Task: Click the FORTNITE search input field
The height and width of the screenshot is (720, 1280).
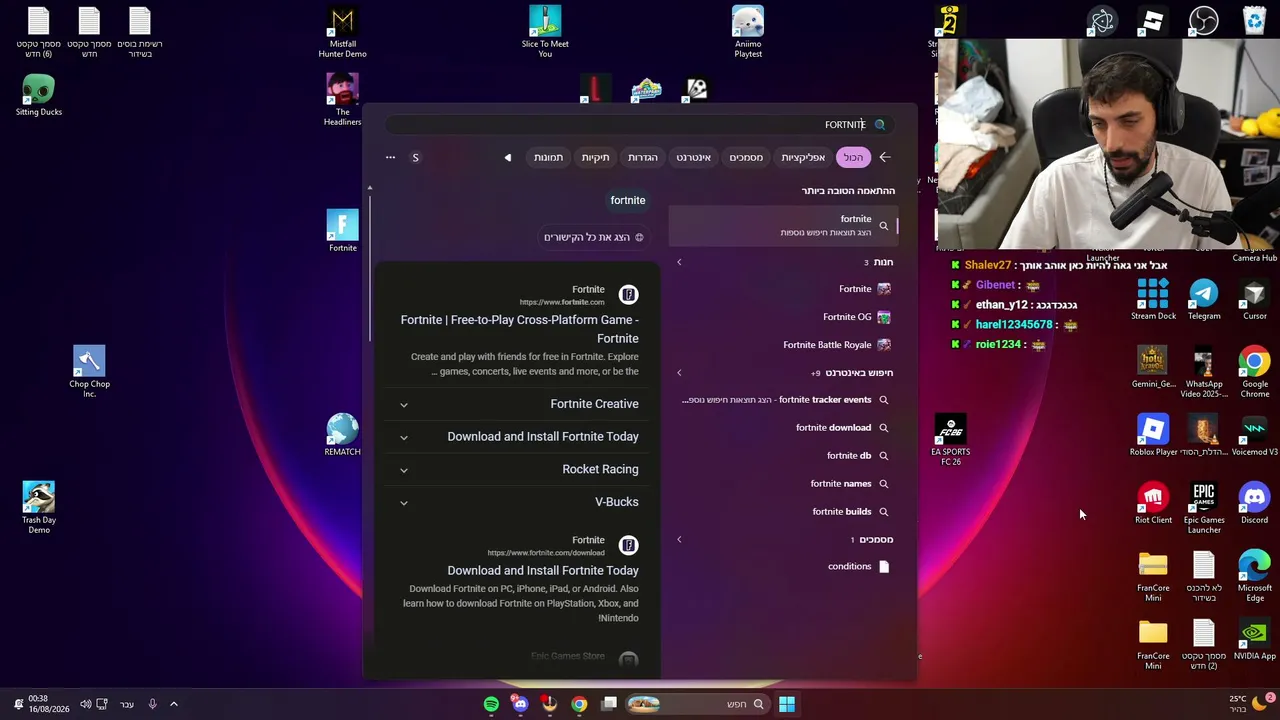Action: [x=640, y=125]
